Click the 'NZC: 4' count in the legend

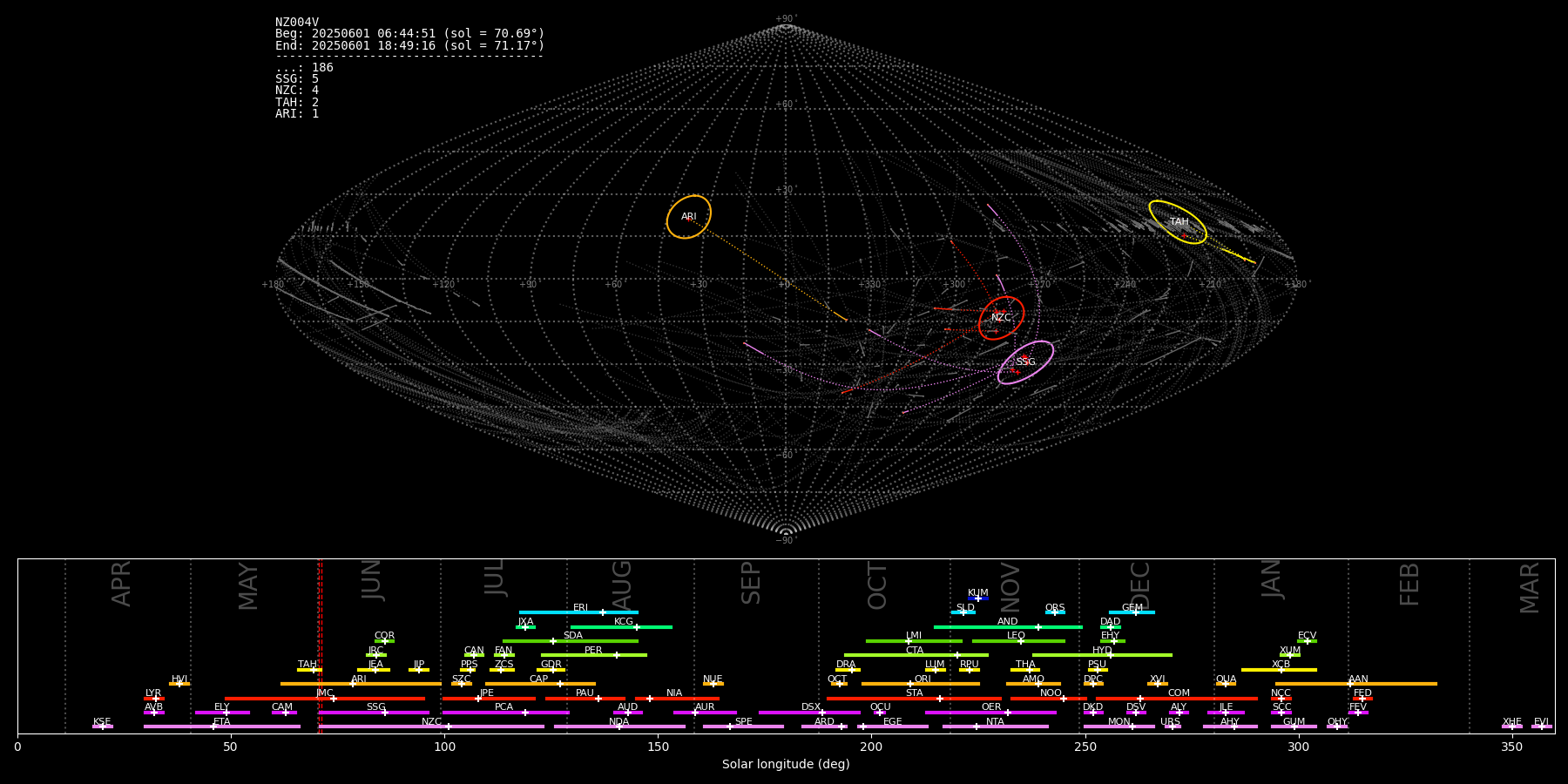[x=297, y=91]
